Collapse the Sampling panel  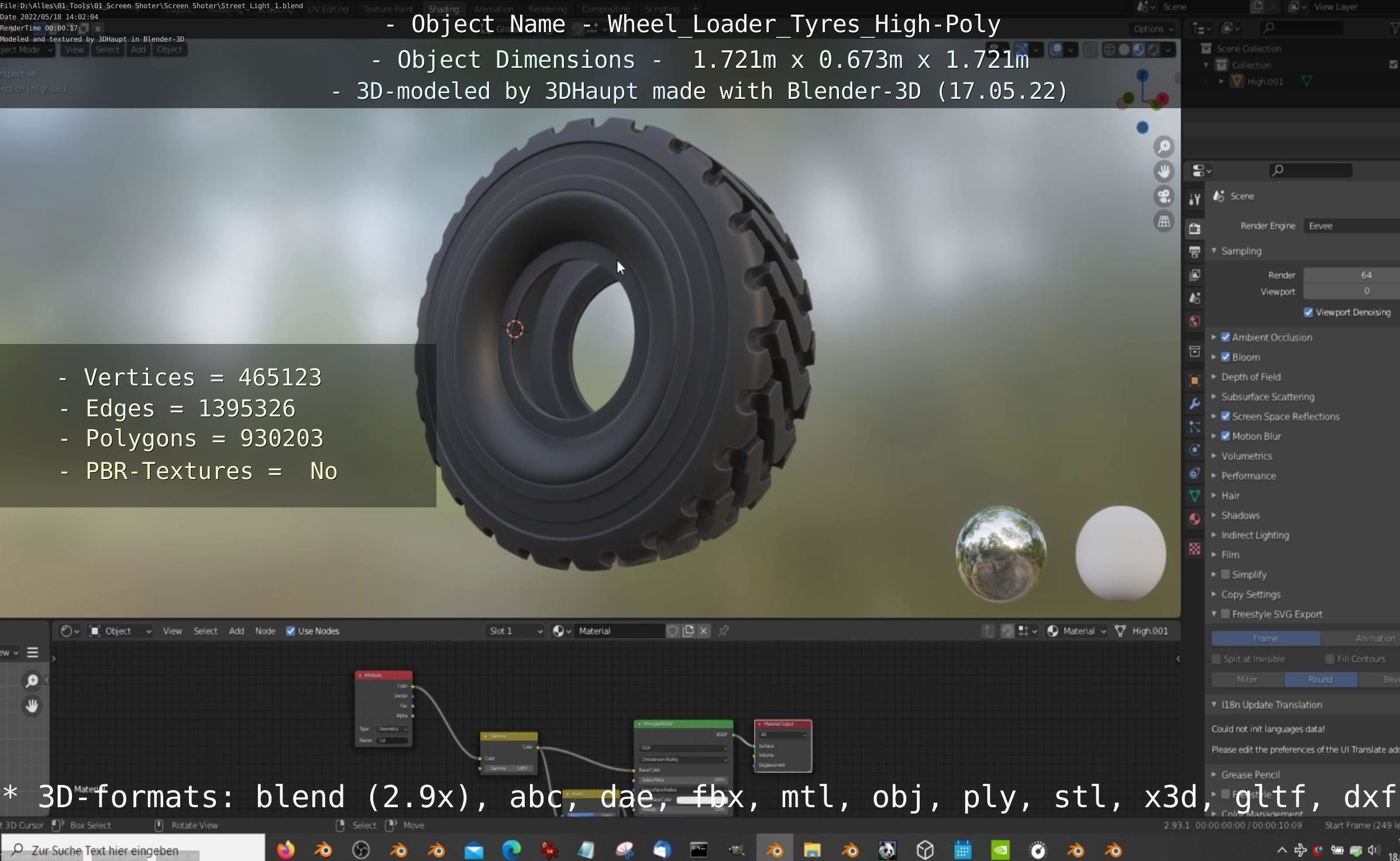[1214, 251]
